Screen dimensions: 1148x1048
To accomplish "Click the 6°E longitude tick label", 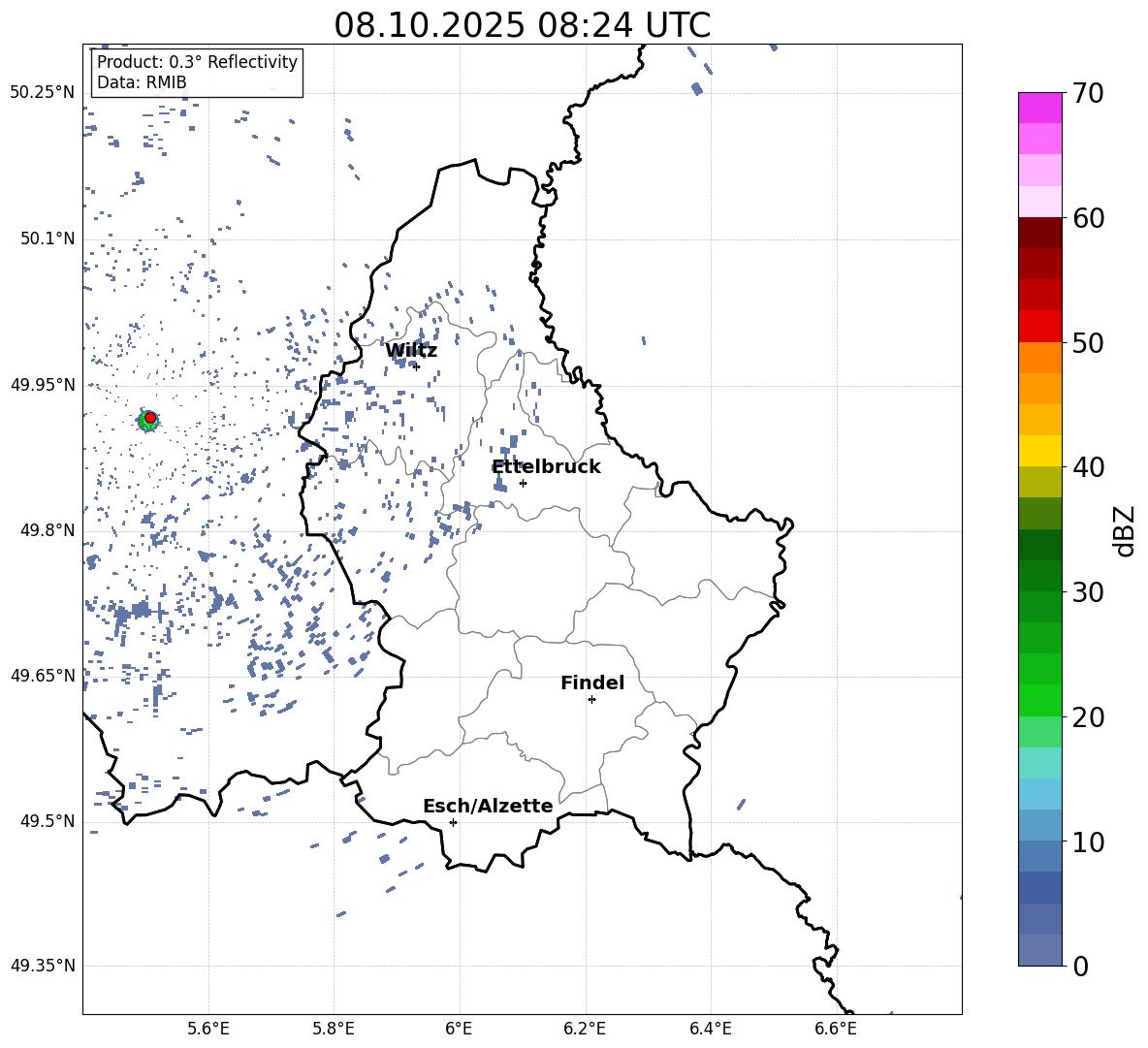I will (x=459, y=1029).
